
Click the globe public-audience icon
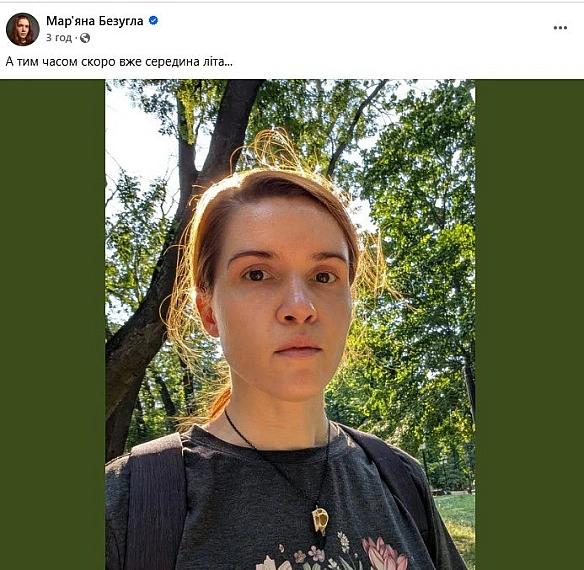[x=85, y=38]
